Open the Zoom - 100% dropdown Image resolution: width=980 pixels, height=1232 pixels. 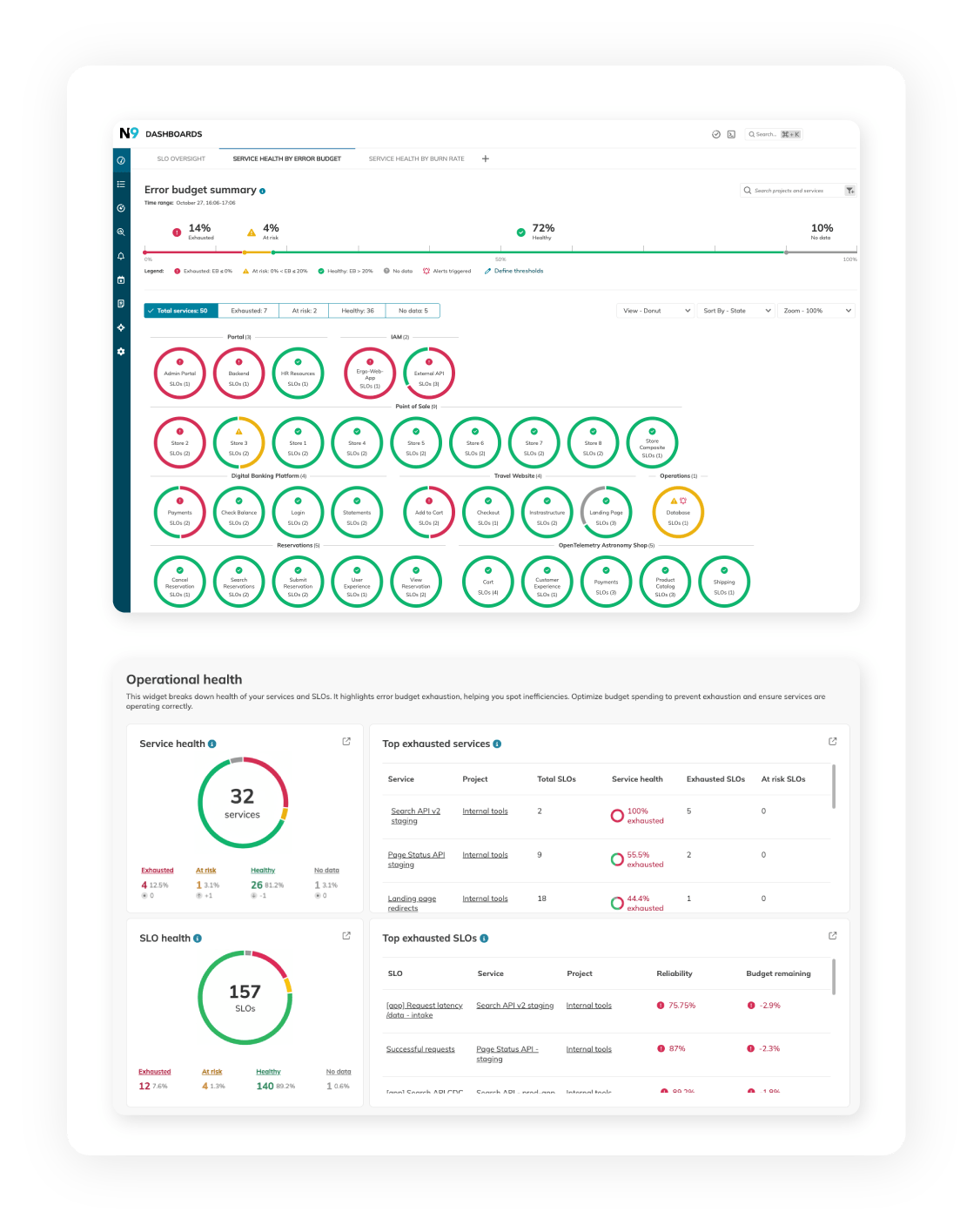point(816,311)
